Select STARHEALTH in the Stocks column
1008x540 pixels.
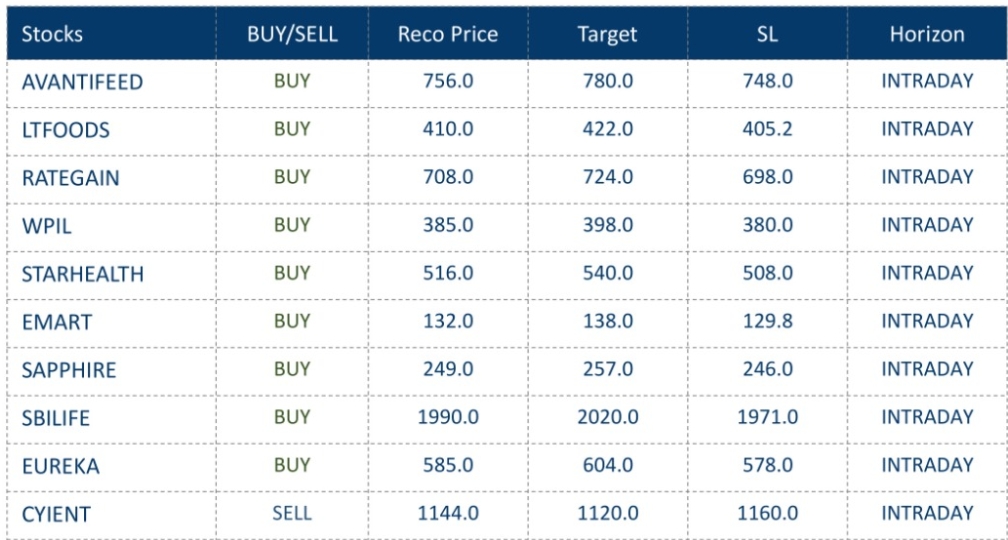82,274
